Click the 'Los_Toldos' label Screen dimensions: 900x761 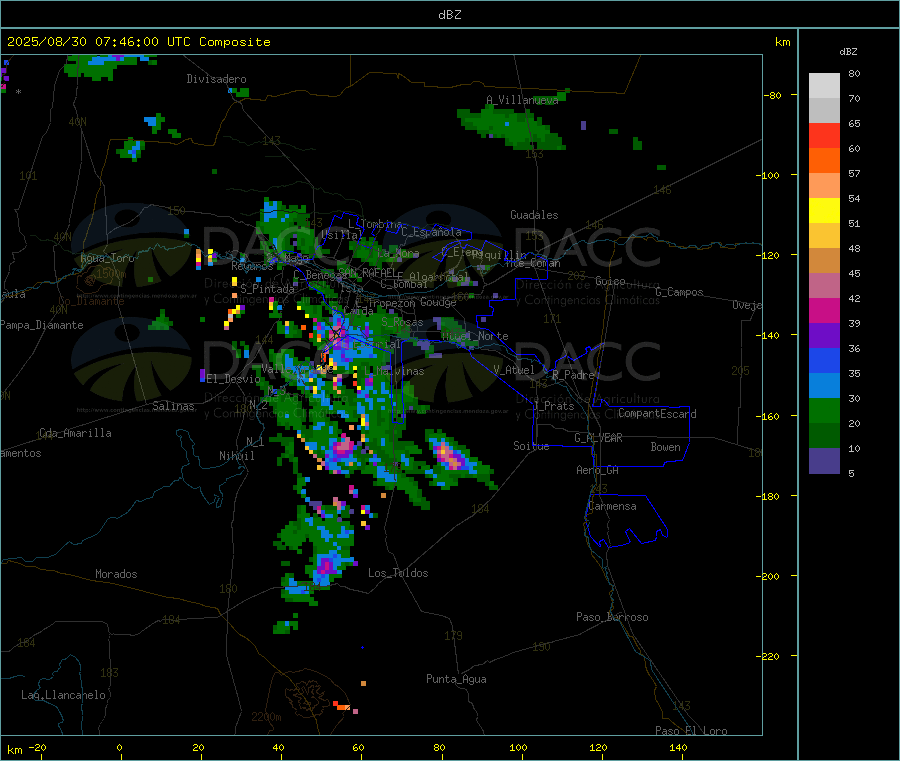[398, 573]
